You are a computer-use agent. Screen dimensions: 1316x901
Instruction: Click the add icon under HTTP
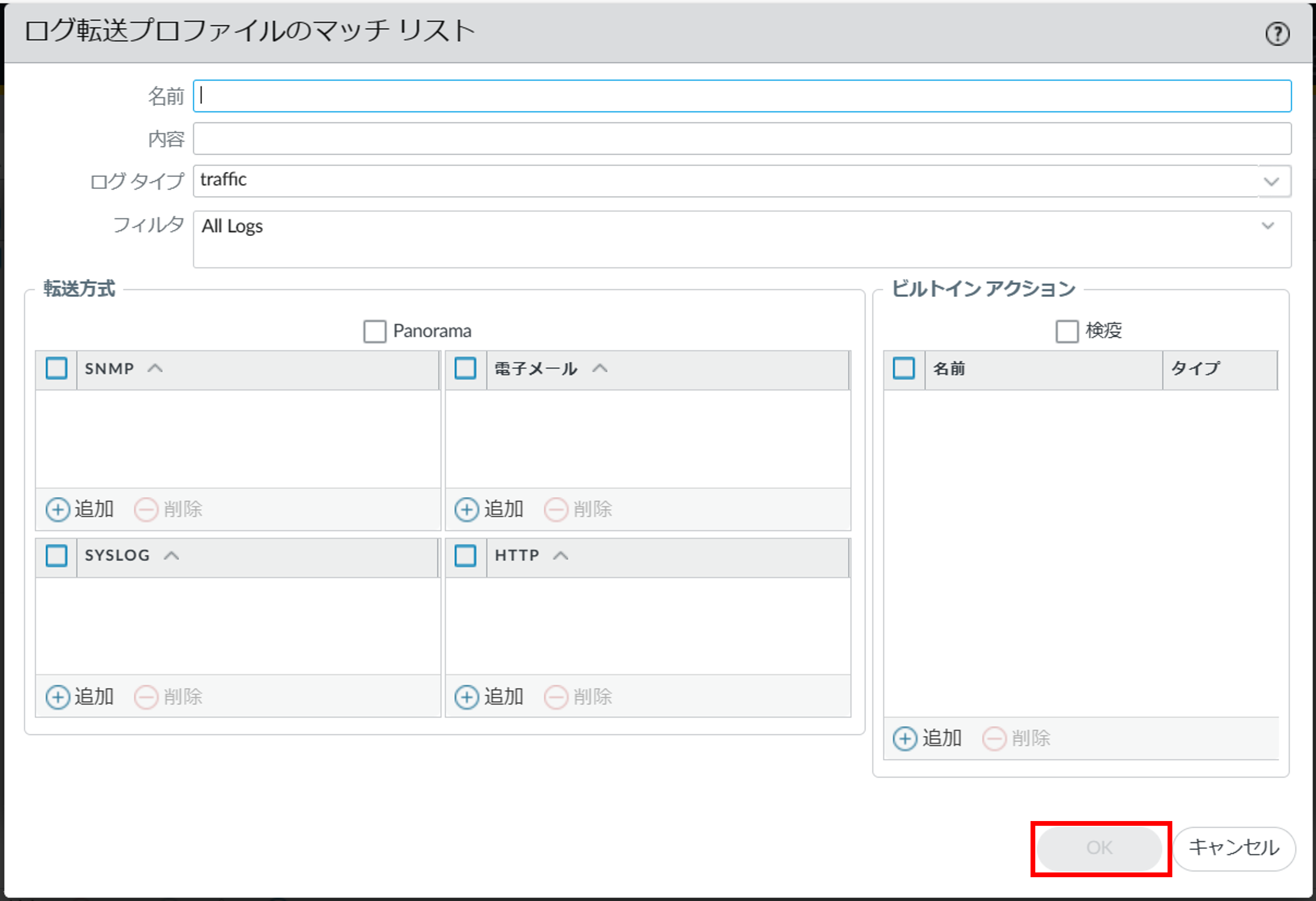tap(467, 696)
